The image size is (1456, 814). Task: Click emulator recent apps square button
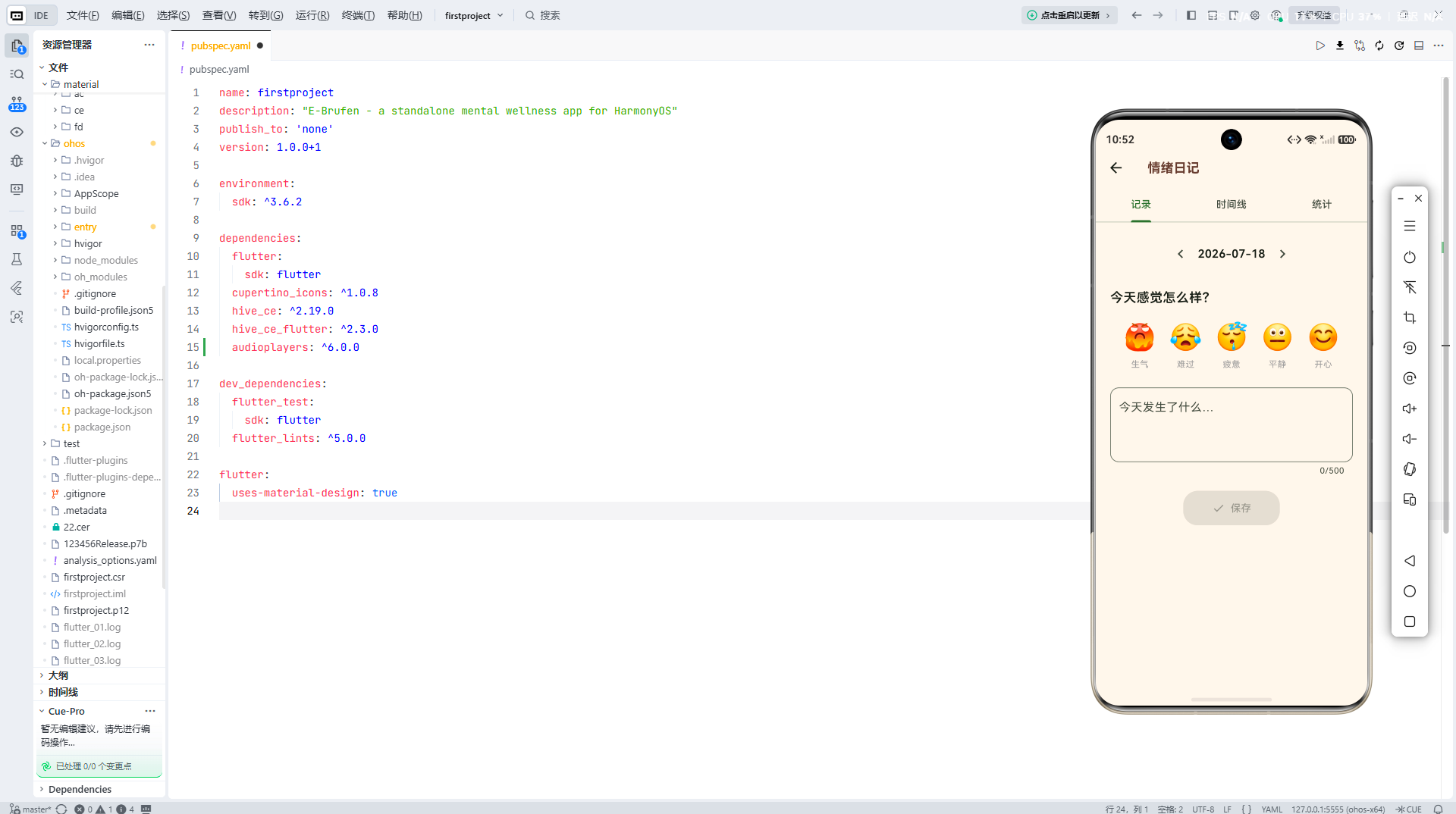click(1410, 621)
